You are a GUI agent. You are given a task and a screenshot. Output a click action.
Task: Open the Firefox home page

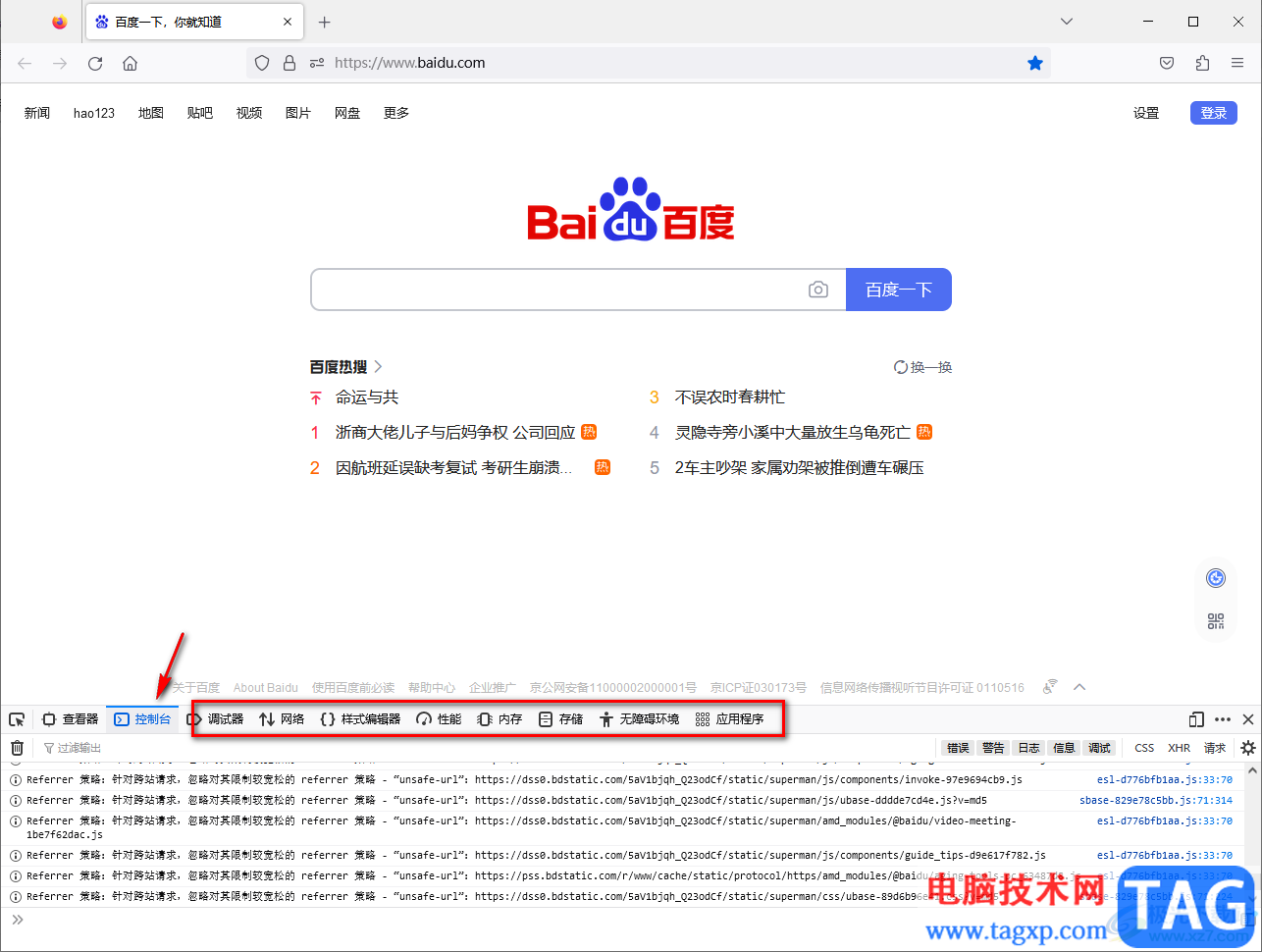click(x=130, y=63)
